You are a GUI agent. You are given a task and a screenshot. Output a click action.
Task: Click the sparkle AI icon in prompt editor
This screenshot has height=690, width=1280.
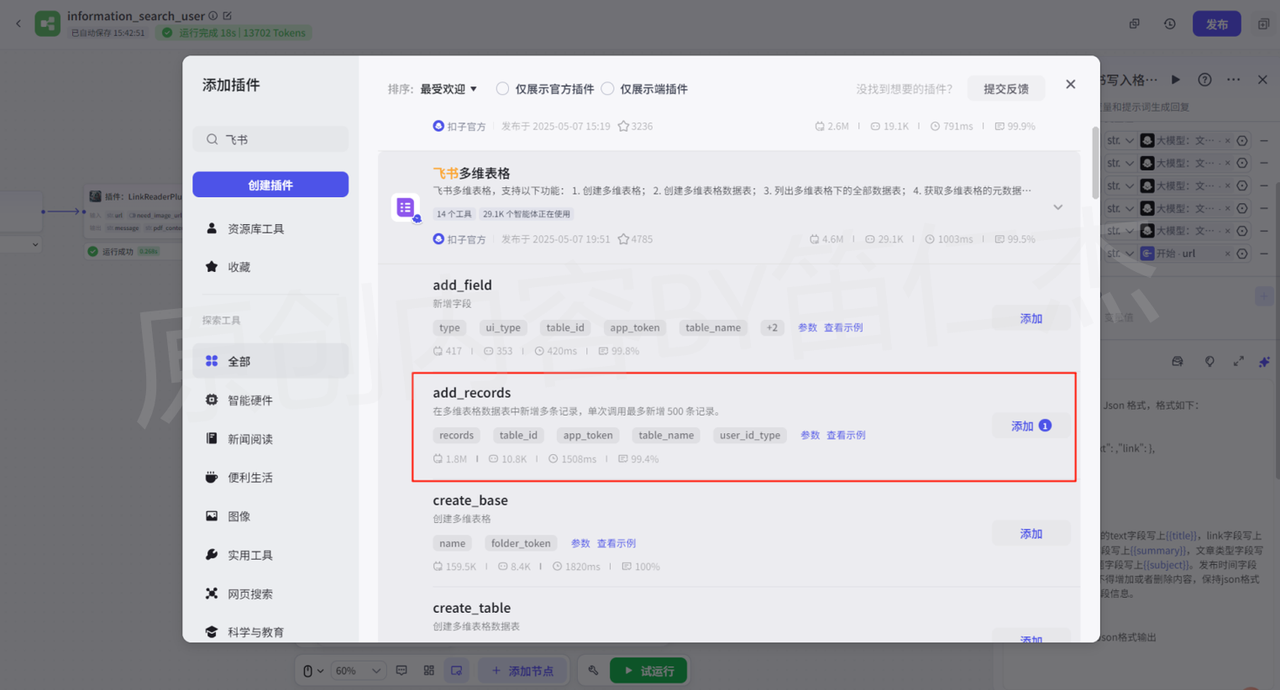[1264, 361]
